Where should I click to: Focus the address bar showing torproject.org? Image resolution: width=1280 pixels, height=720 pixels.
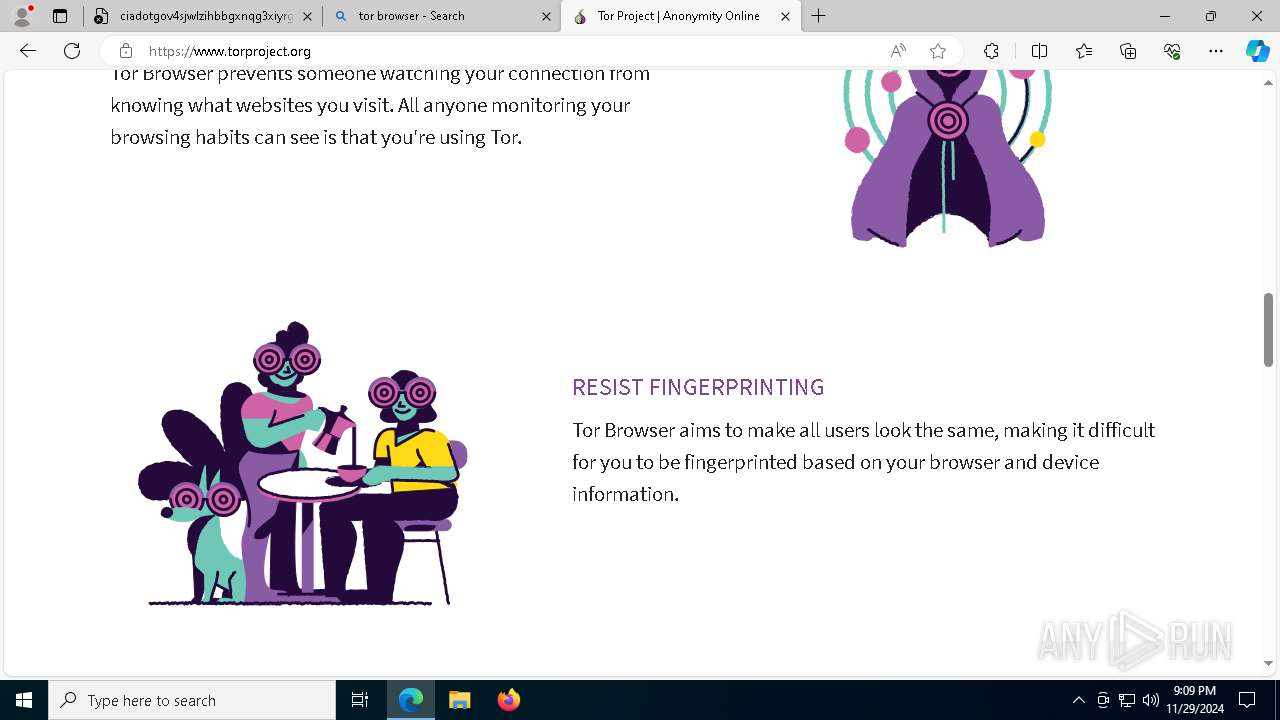click(x=510, y=51)
